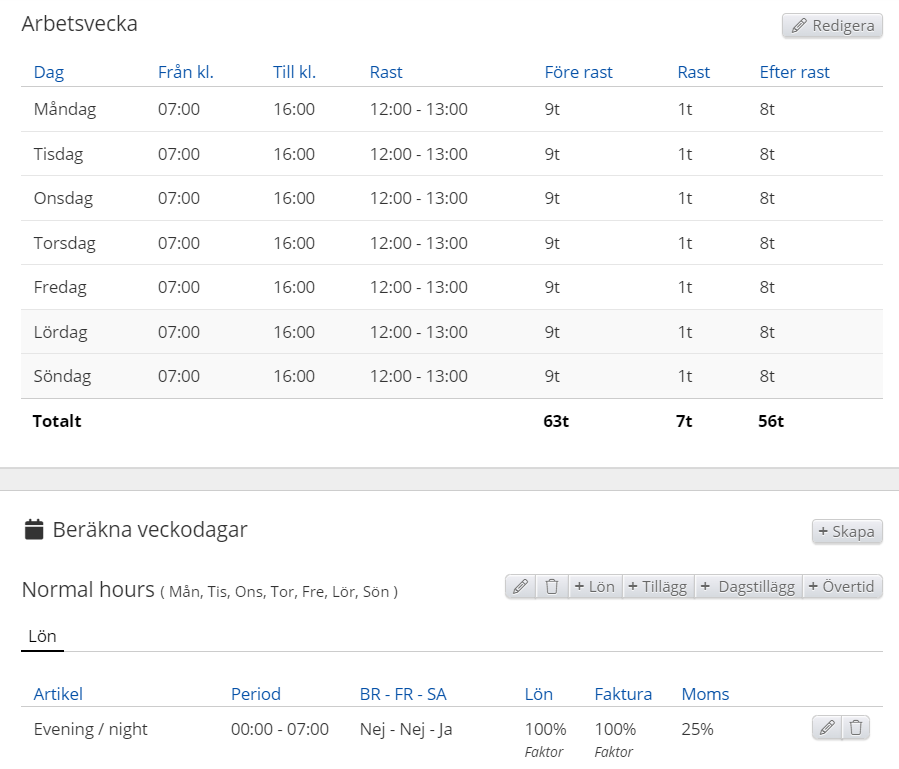Add a Tillägg entry
The image size is (899, 769).
[657, 587]
